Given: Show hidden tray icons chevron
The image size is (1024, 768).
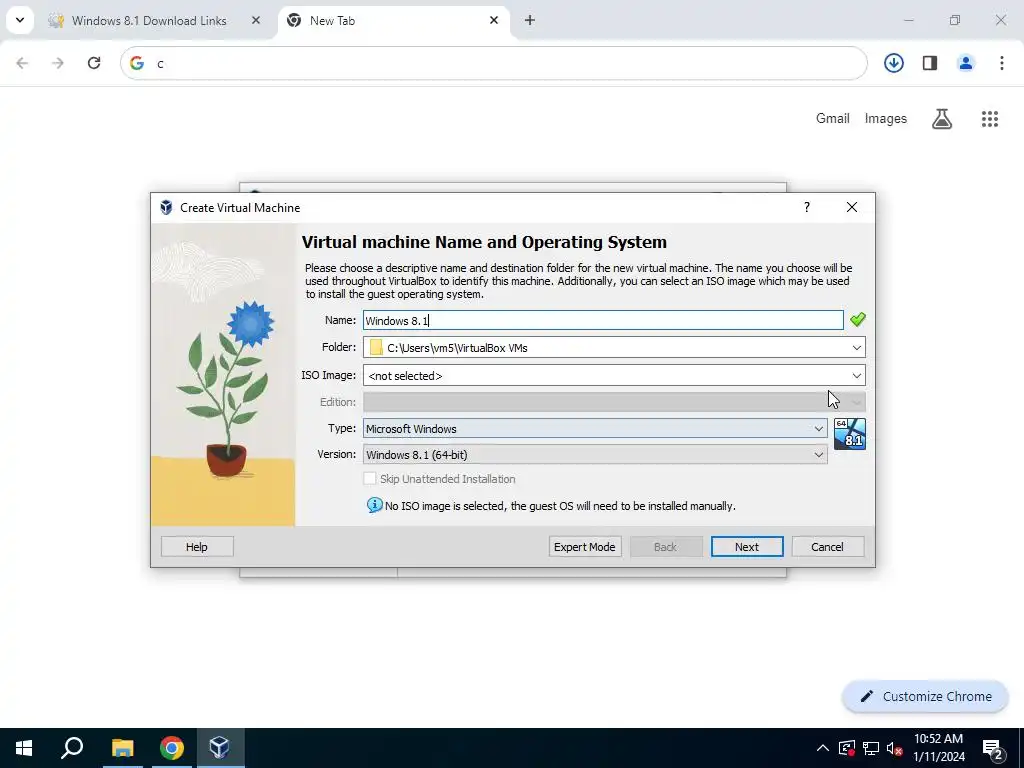Looking at the screenshot, I should [823, 748].
